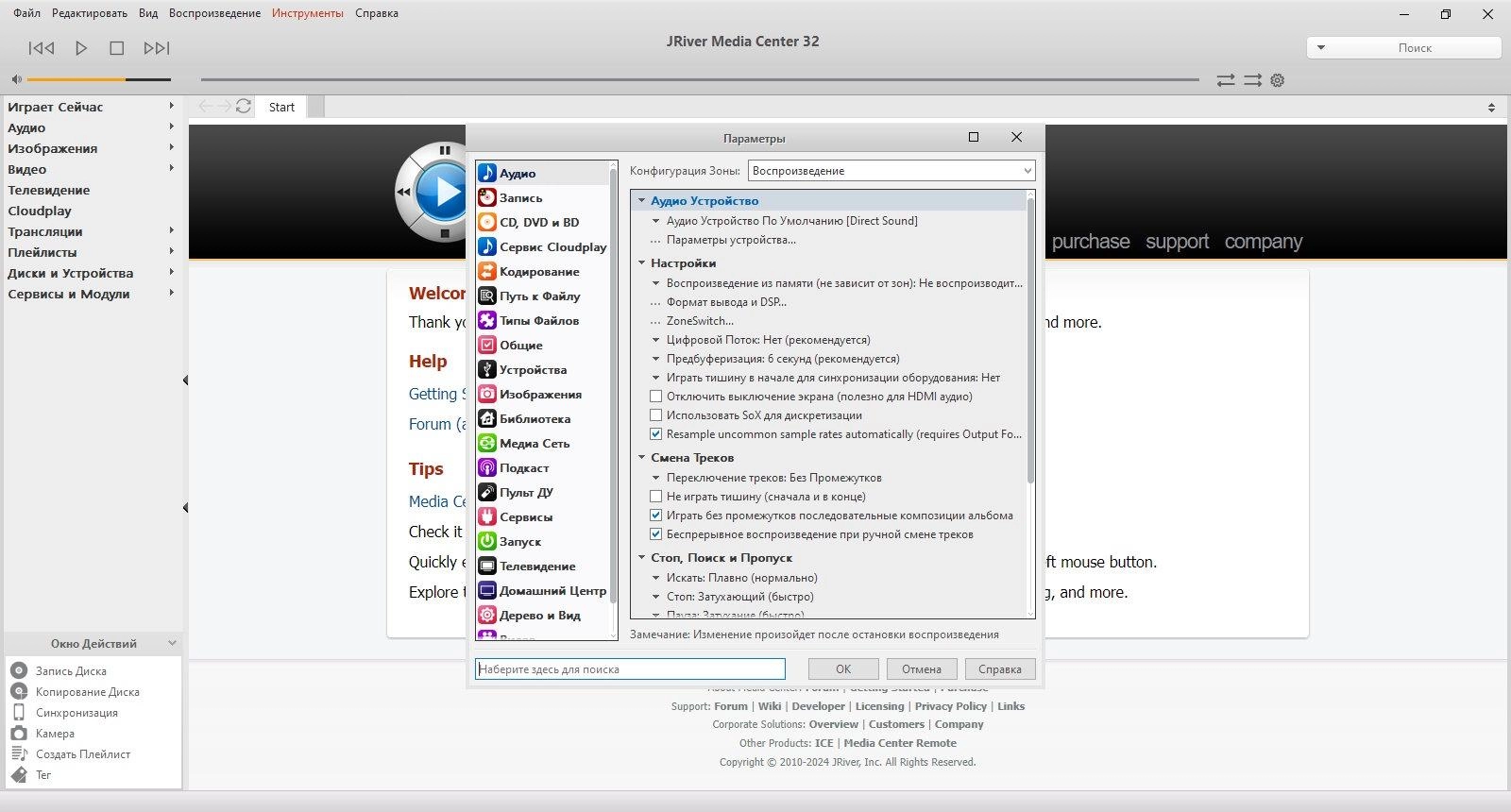This screenshot has height=812, width=1511.
Task: Select the Запись settings category
Action: tap(520, 198)
